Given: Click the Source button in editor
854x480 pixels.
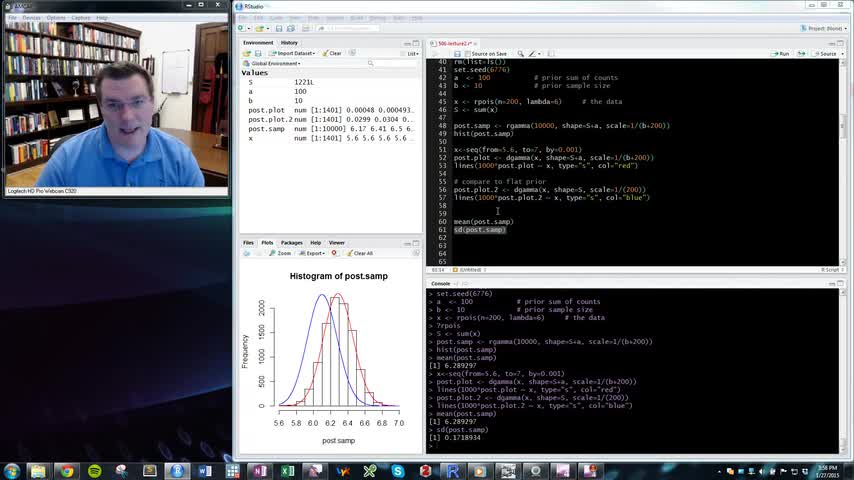Looking at the screenshot, I should pyautogui.click(x=824, y=54).
